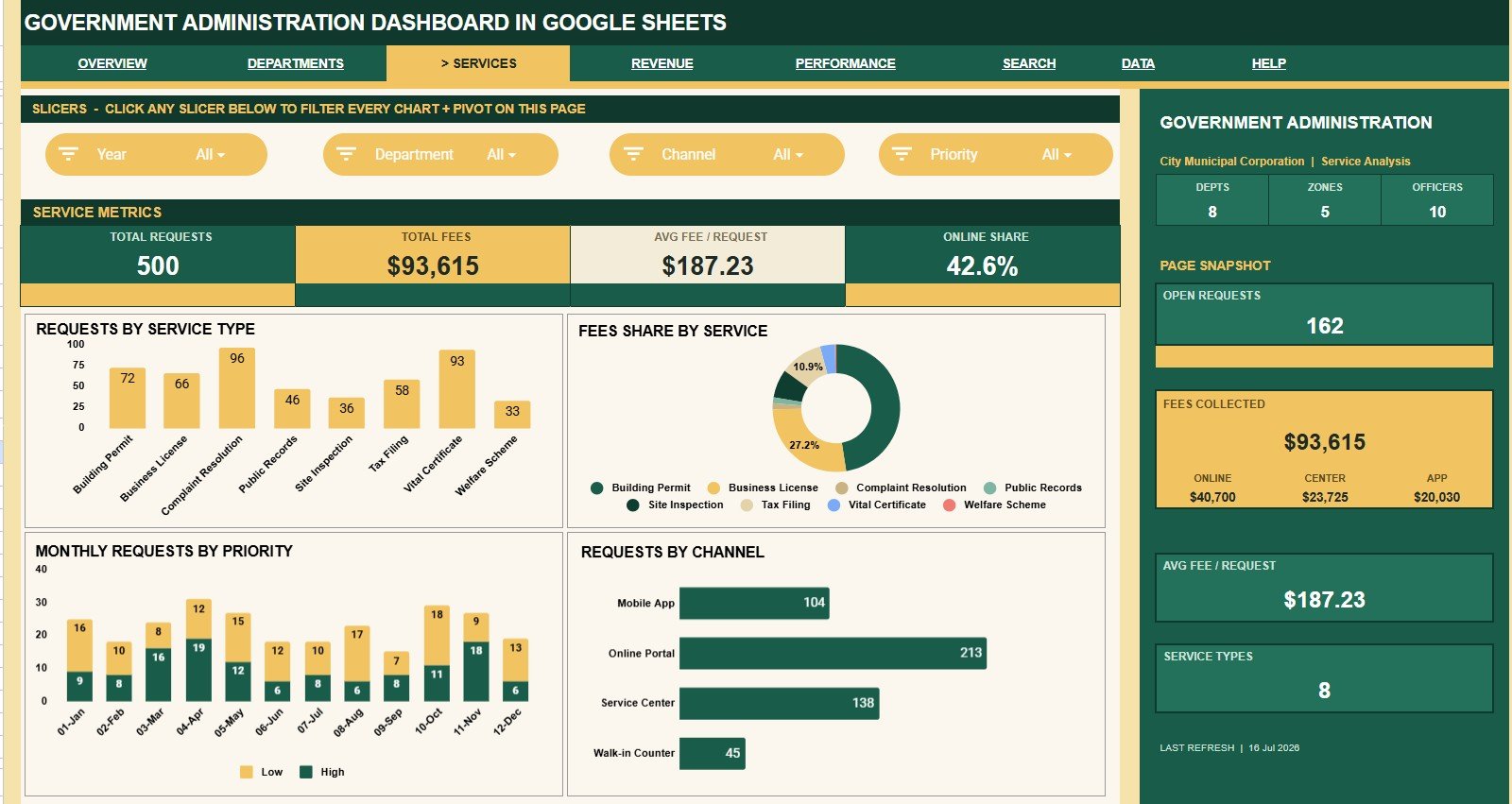Click the Online fees amount $40,700
Screen dimensions: 1512x804
tap(1212, 497)
